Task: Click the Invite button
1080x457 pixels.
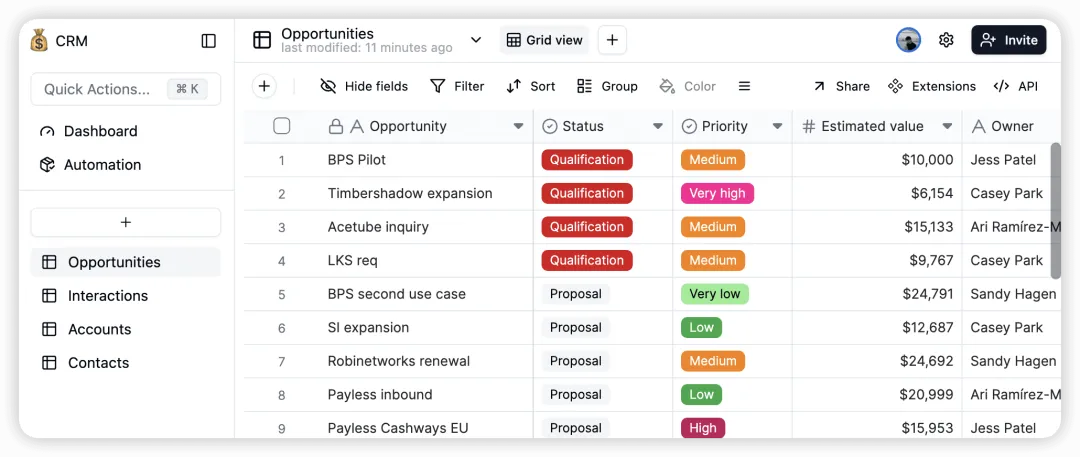Action: (x=1009, y=40)
